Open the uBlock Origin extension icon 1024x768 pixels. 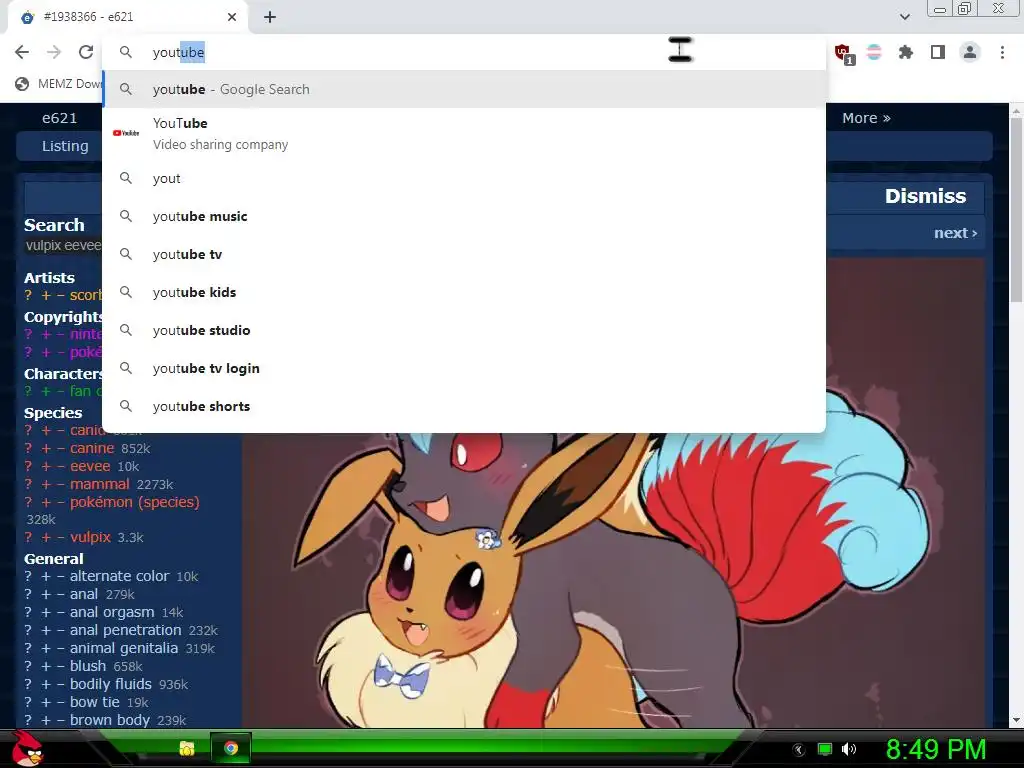click(x=843, y=53)
